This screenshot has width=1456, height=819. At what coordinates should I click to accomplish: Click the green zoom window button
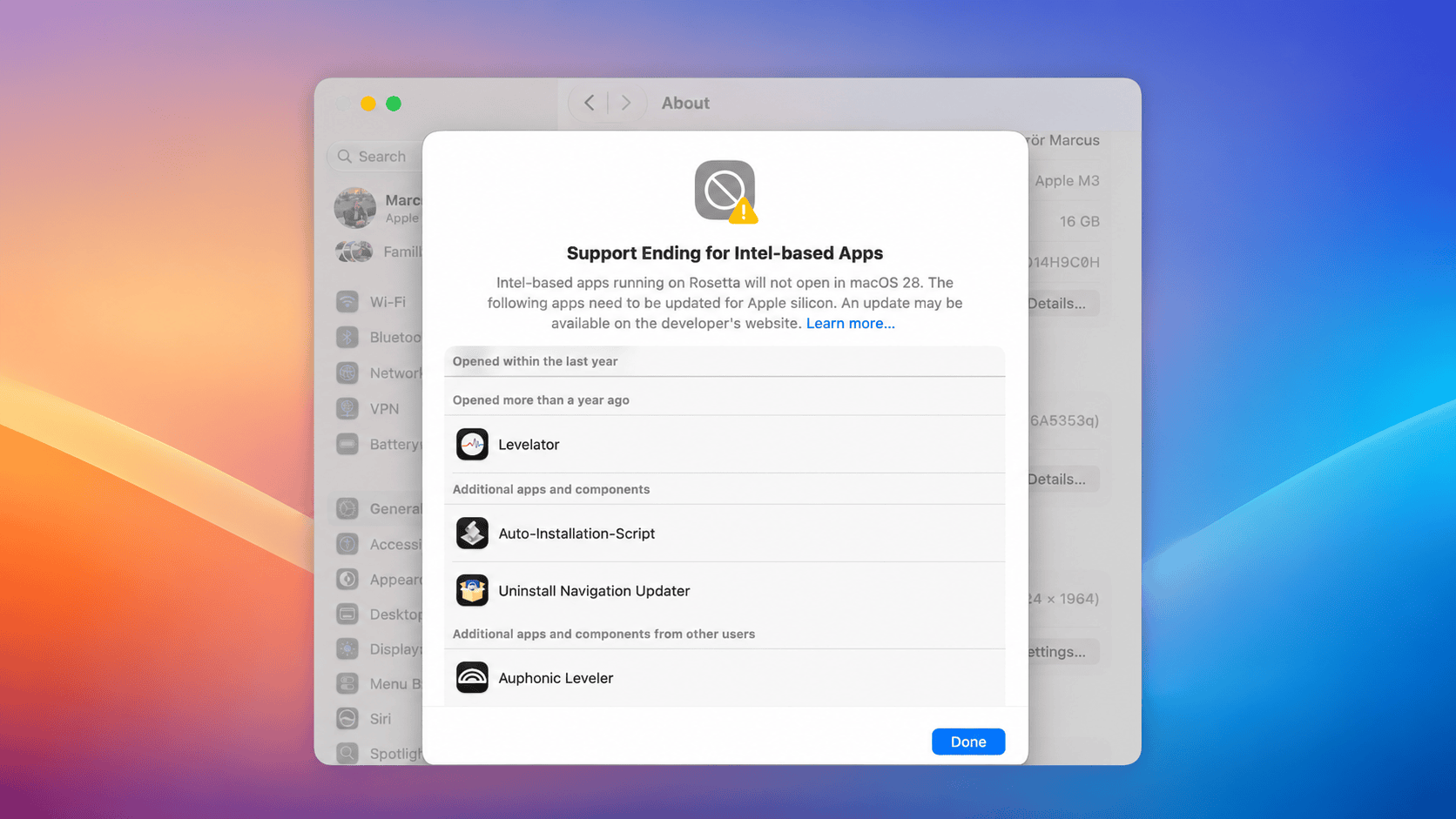pyautogui.click(x=394, y=104)
